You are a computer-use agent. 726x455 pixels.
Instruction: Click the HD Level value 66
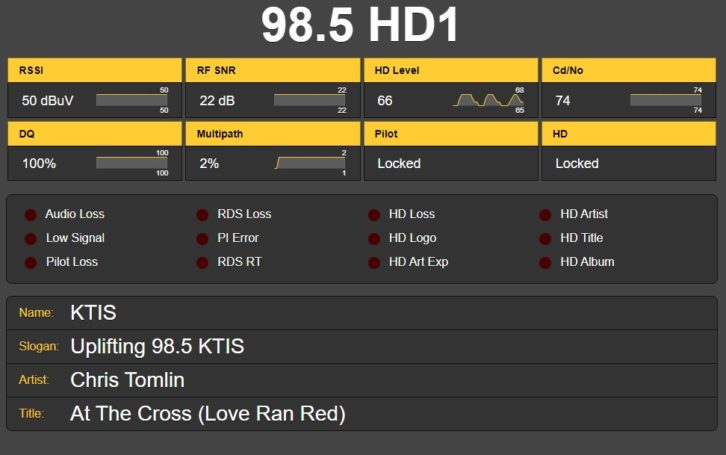coord(385,100)
